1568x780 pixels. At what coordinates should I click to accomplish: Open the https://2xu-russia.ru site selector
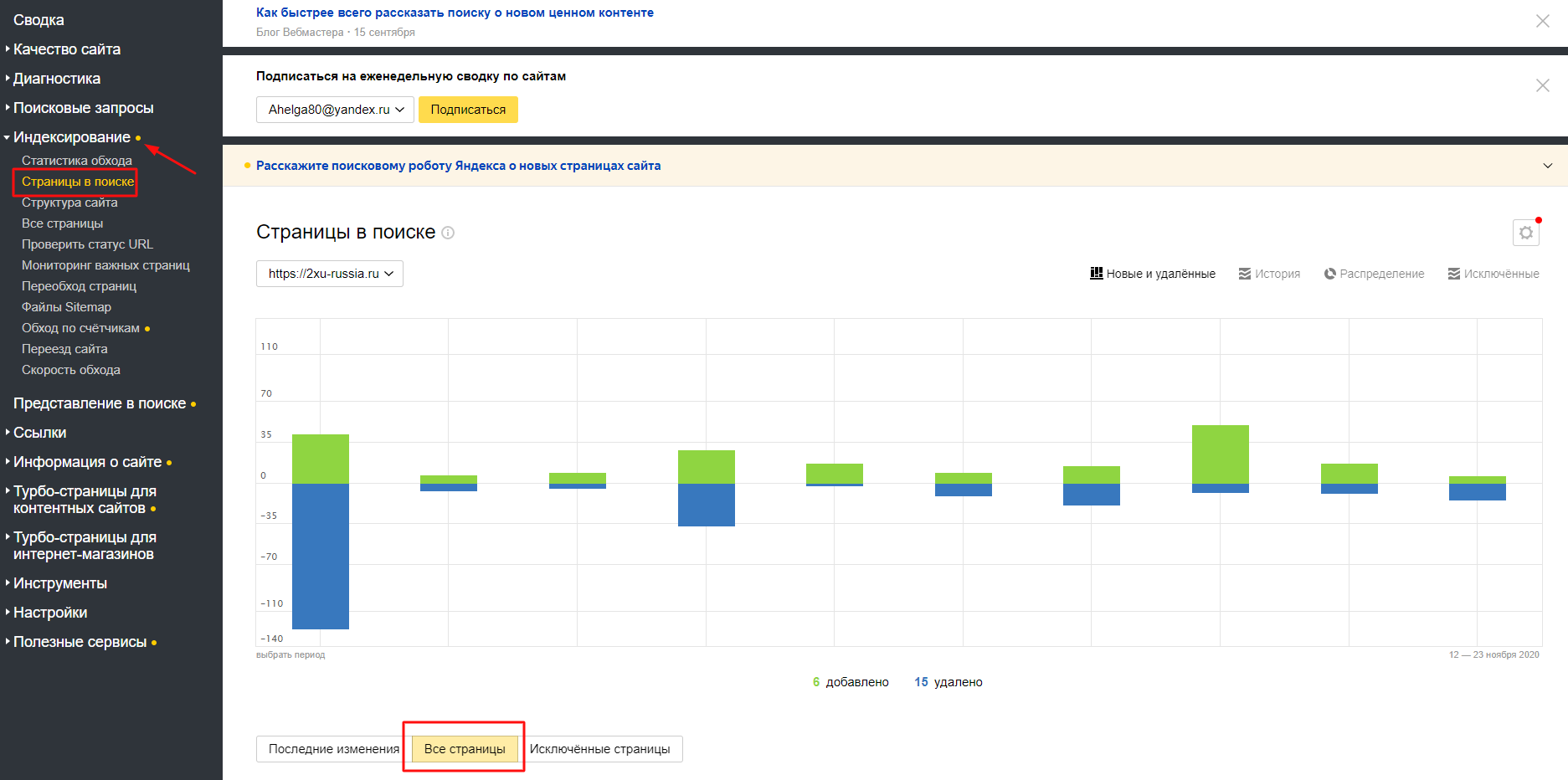pyautogui.click(x=330, y=274)
